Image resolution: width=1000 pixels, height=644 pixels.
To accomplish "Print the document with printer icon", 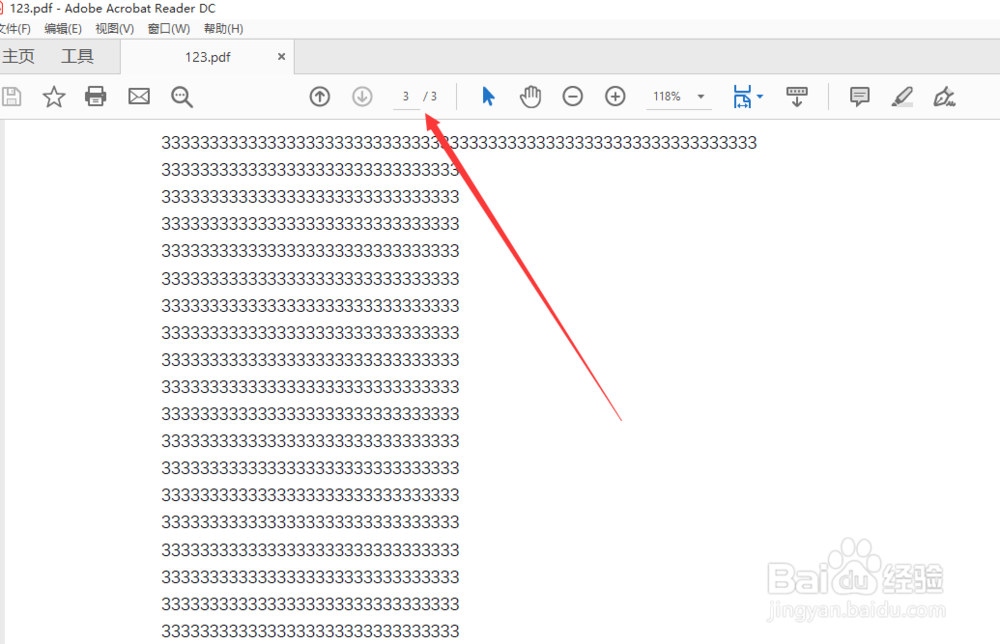I will click(96, 96).
